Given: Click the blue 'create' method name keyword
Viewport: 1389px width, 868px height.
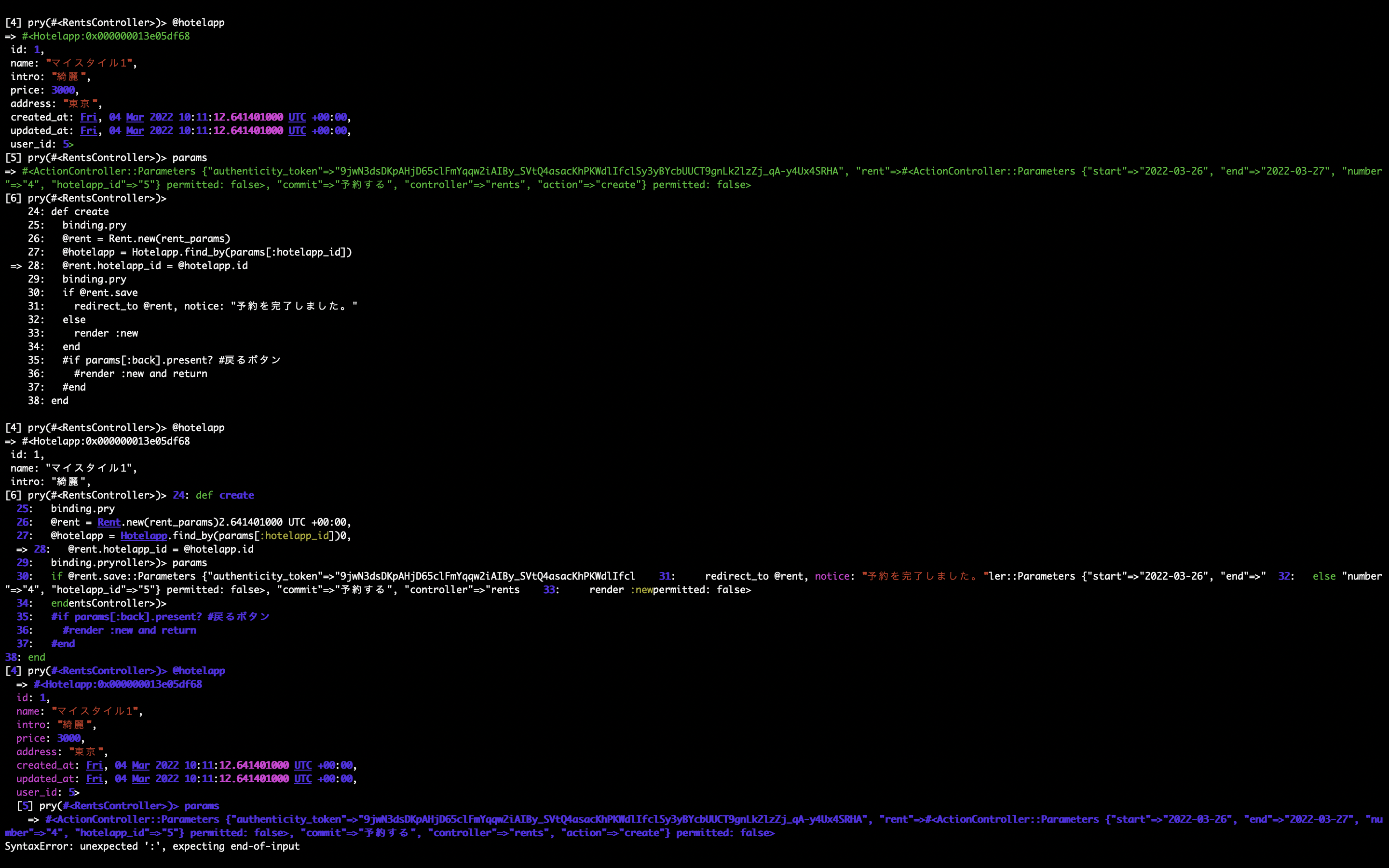Looking at the screenshot, I should point(236,495).
